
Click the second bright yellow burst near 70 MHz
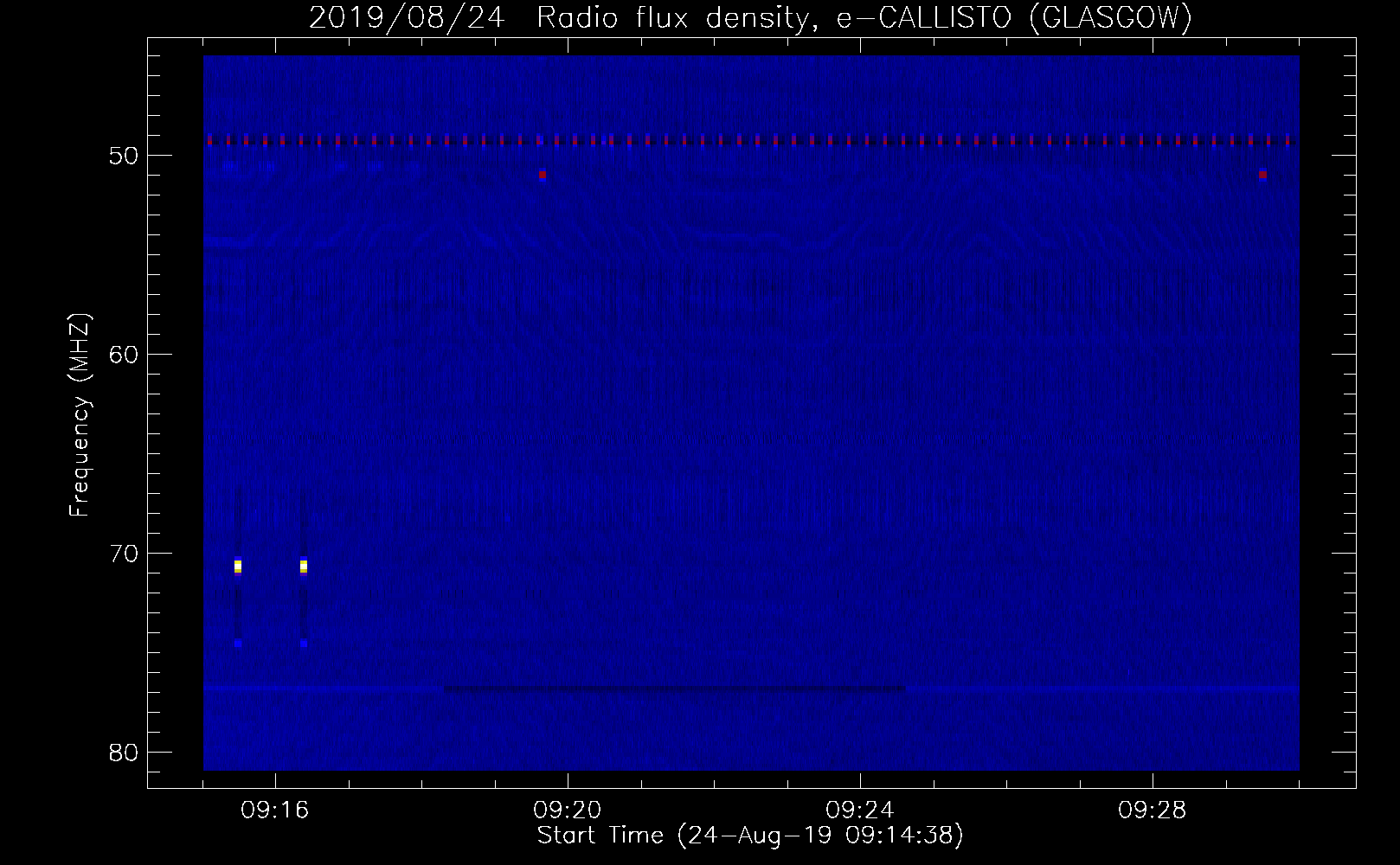tap(304, 567)
